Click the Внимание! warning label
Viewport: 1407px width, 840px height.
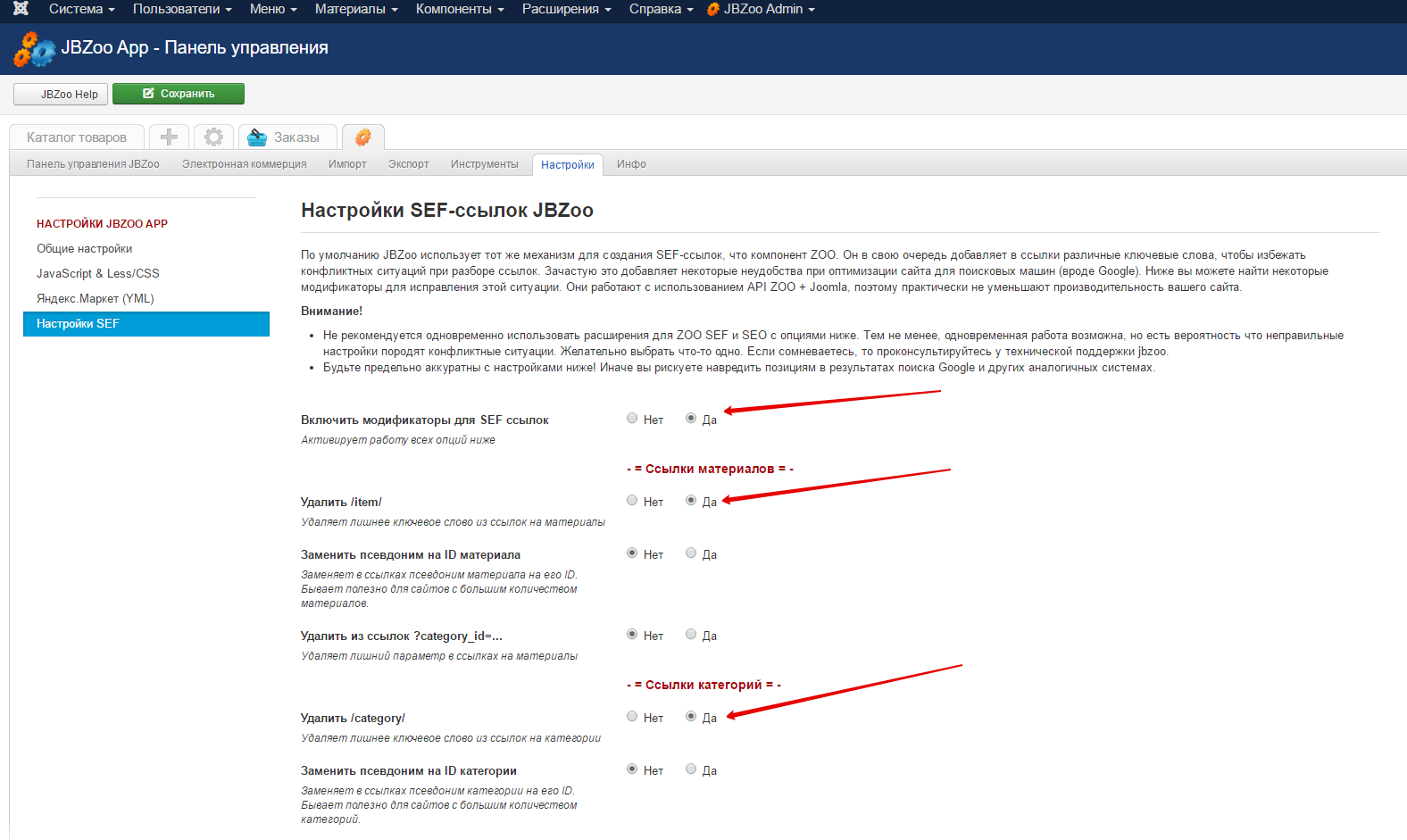coord(331,312)
